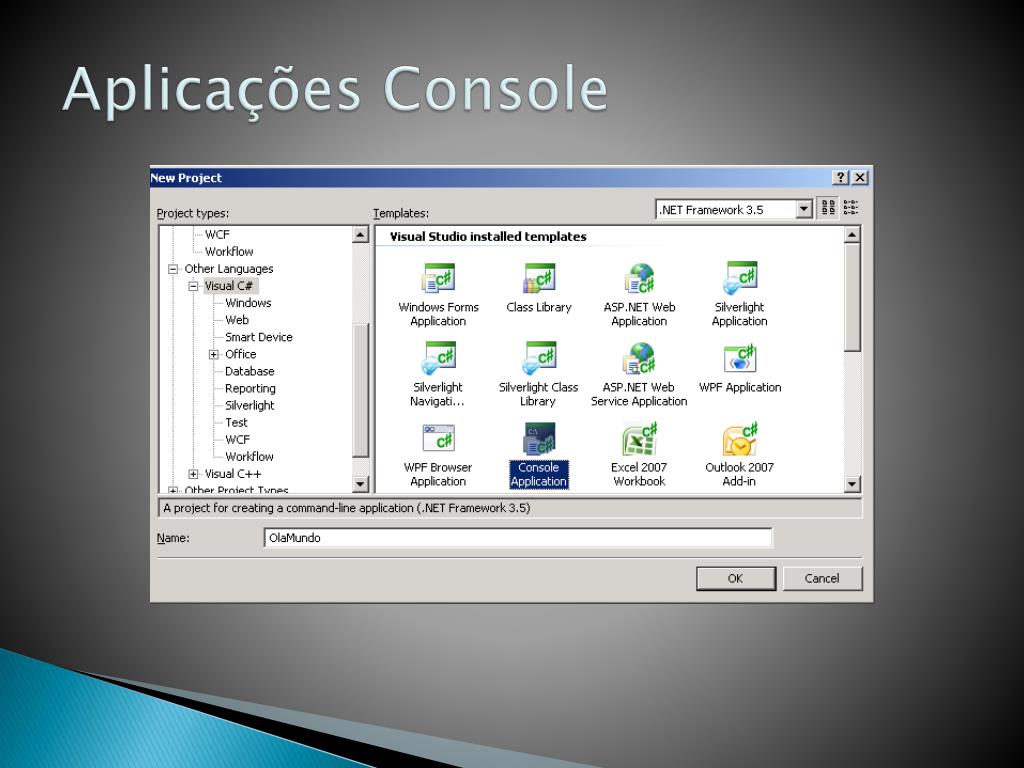The image size is (1024, 768).
Task: Close the New Project dialog
Action: pos(860,177)
